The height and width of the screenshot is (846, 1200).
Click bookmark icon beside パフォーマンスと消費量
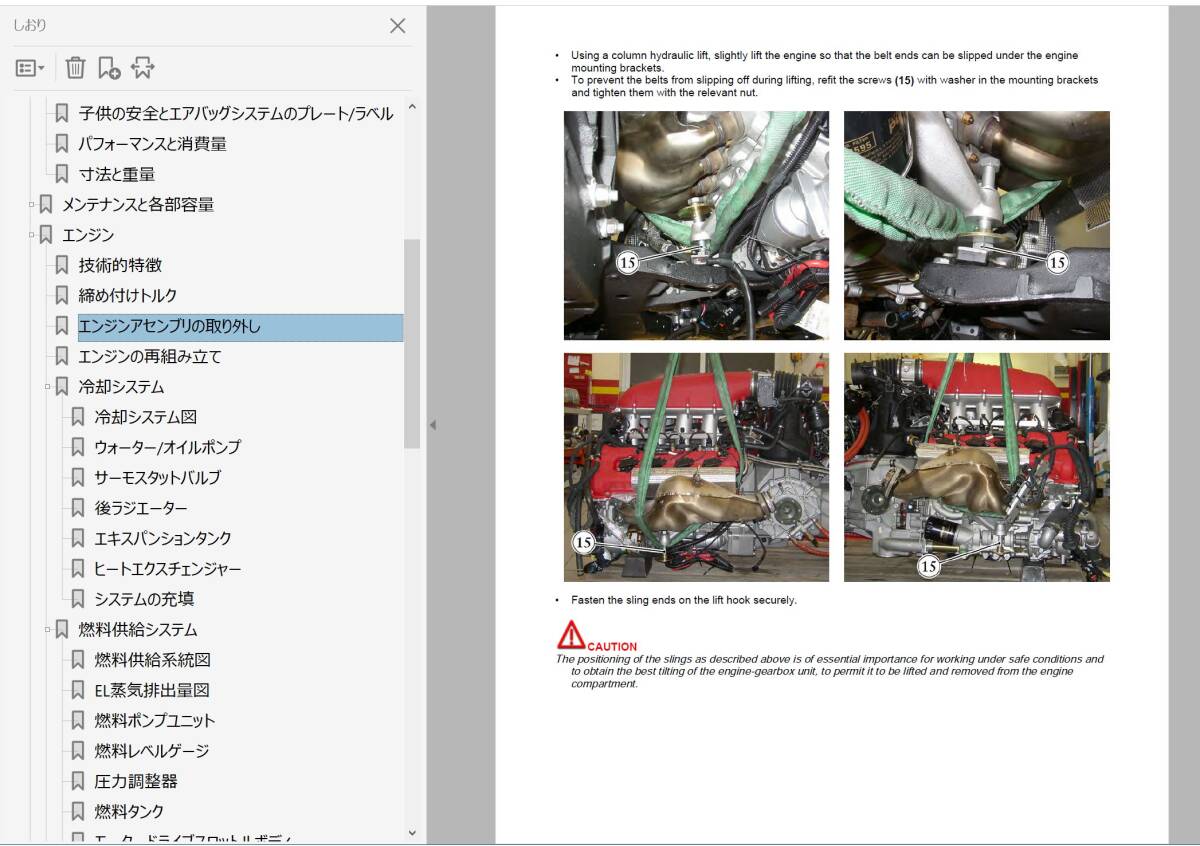click(x=62, y=144)
